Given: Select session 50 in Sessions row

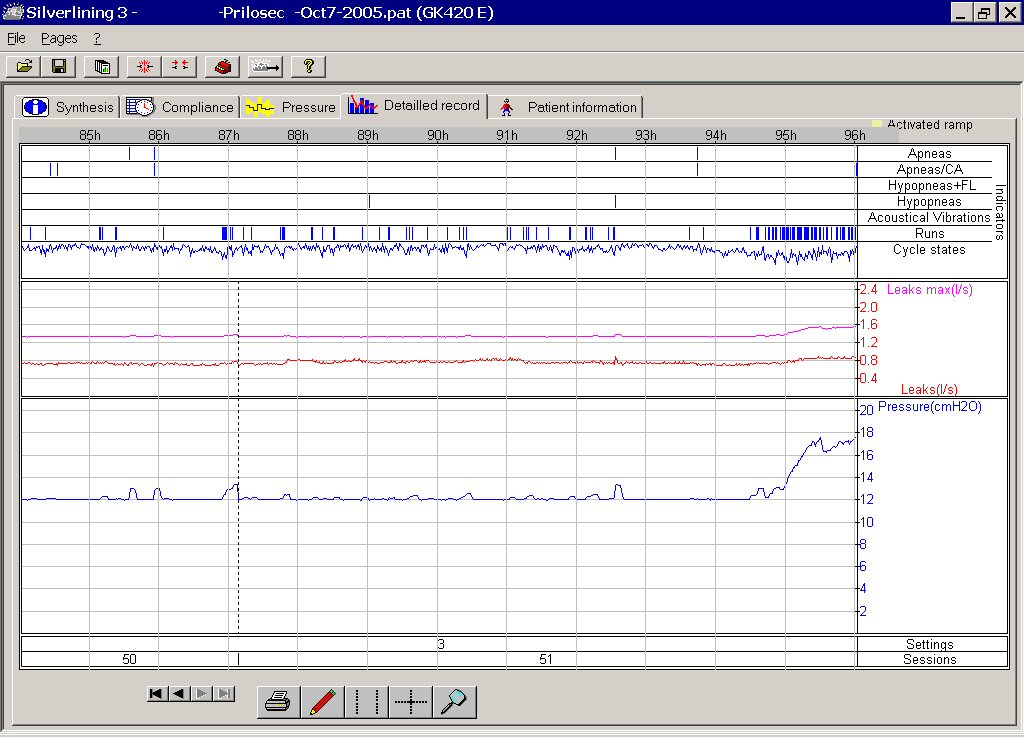Looking at the screenshot, I should coord(129,659).
